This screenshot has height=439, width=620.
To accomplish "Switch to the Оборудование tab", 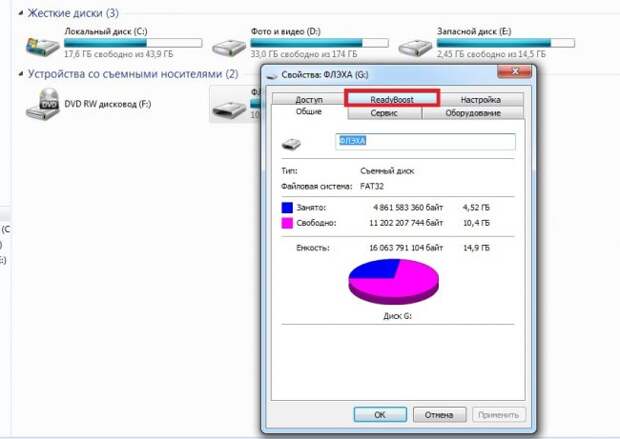I will [473, 113].
